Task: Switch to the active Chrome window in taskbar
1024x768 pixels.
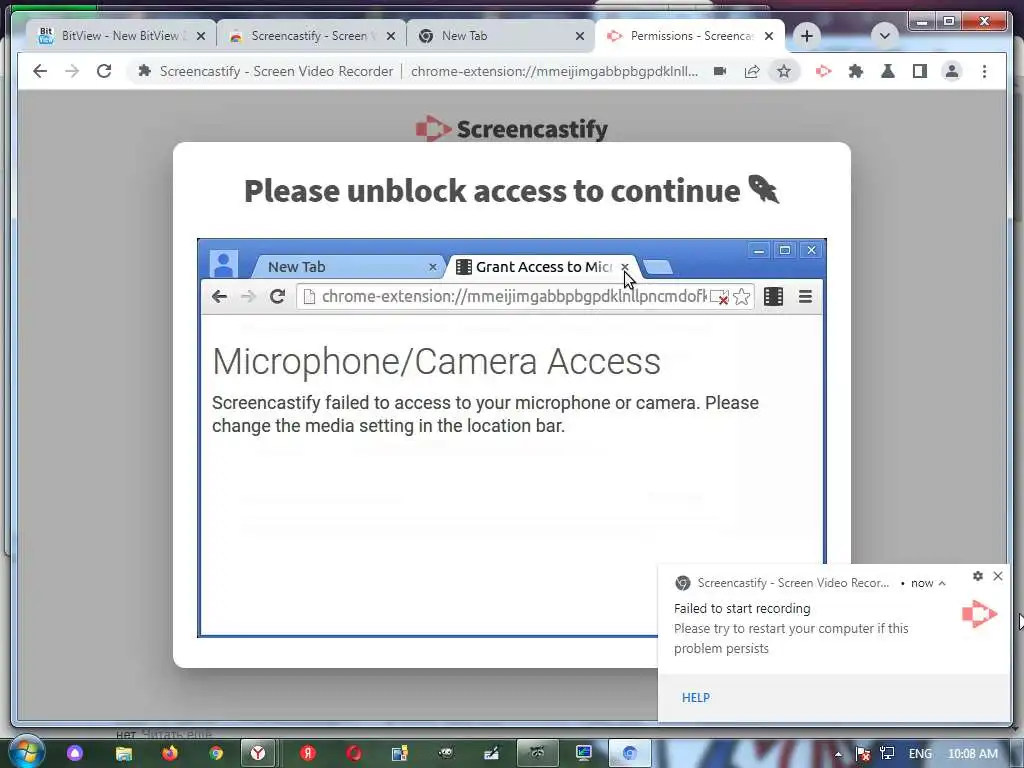Action: pos(630,753)
